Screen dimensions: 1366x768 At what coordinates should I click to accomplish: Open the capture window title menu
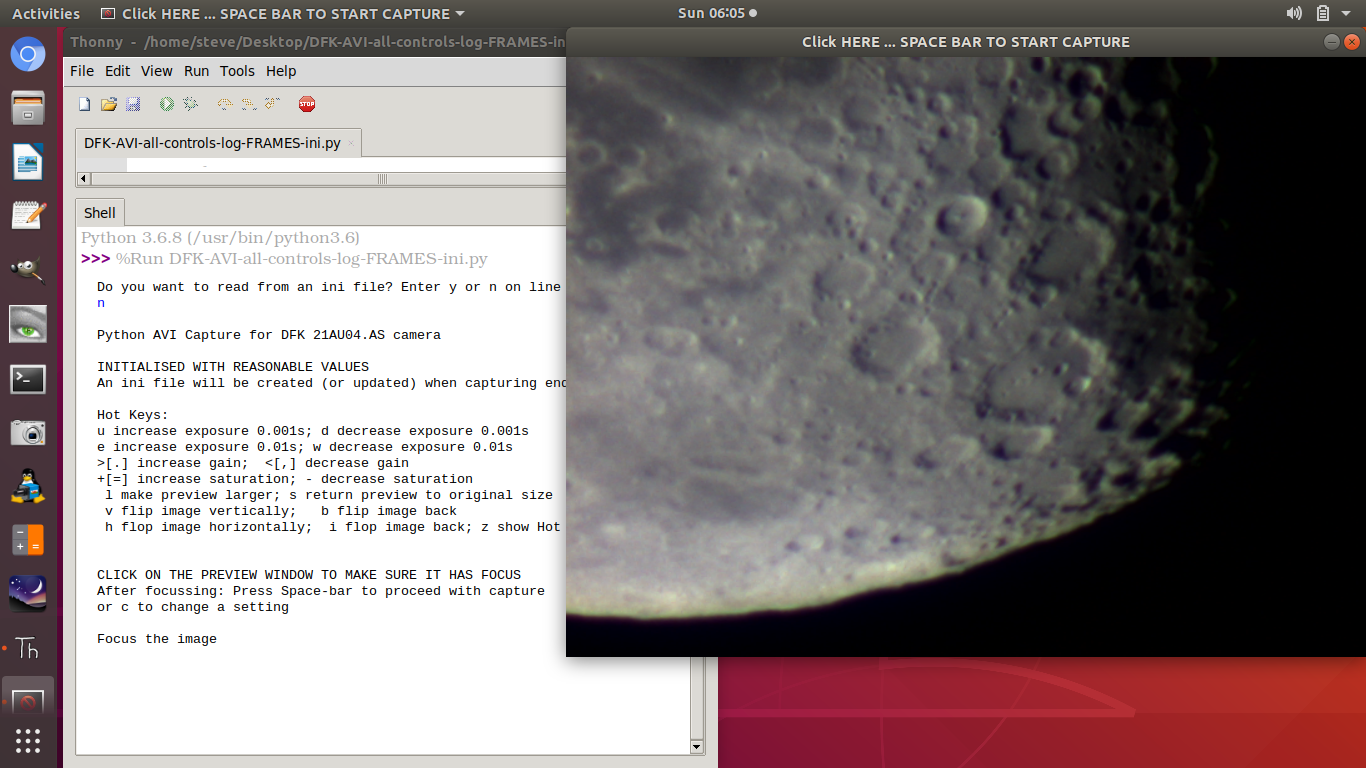pyautogui.click(x=279, y=13)
